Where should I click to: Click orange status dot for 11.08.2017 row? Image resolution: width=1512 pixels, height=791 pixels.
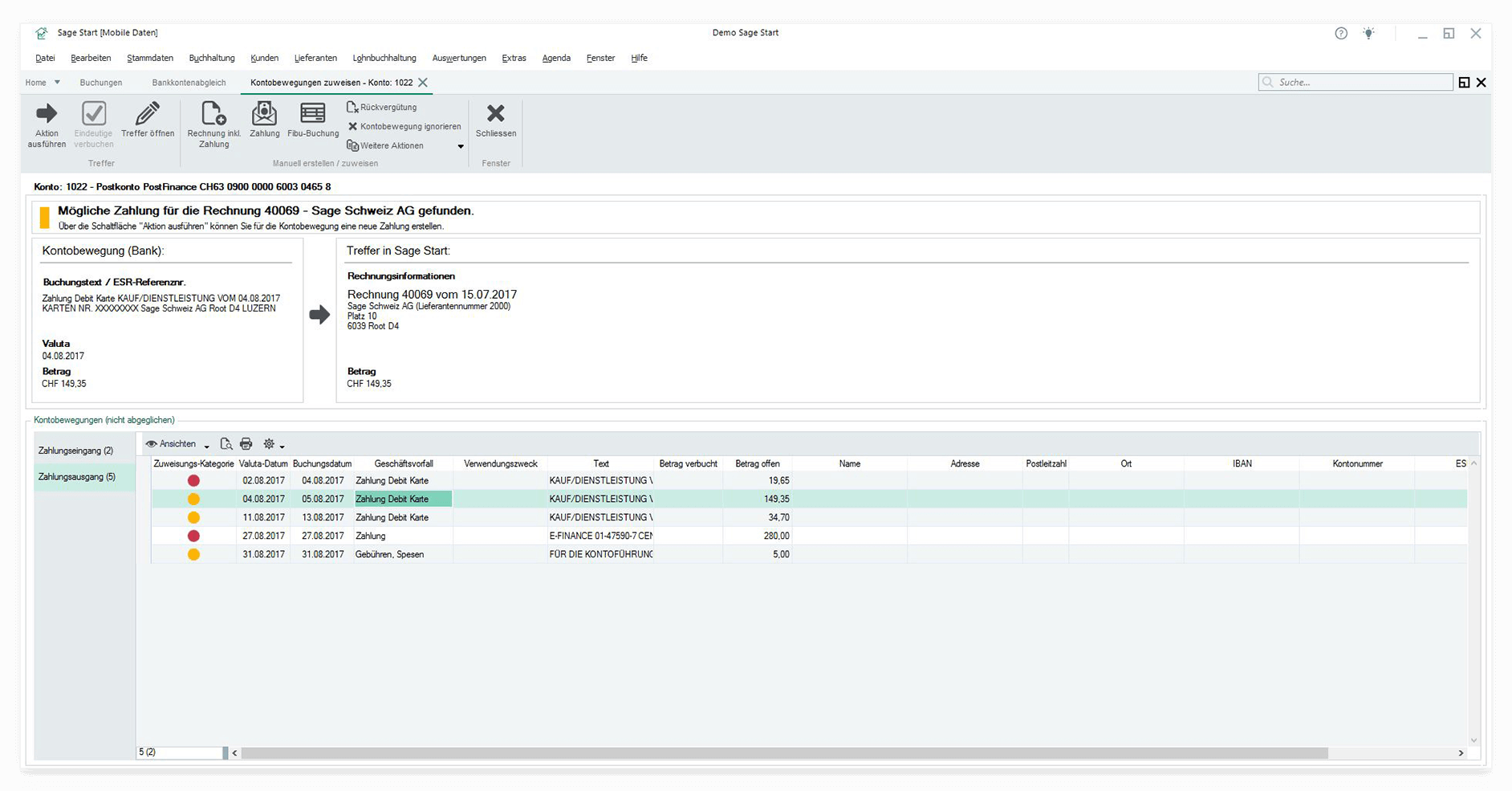(193, 517)
